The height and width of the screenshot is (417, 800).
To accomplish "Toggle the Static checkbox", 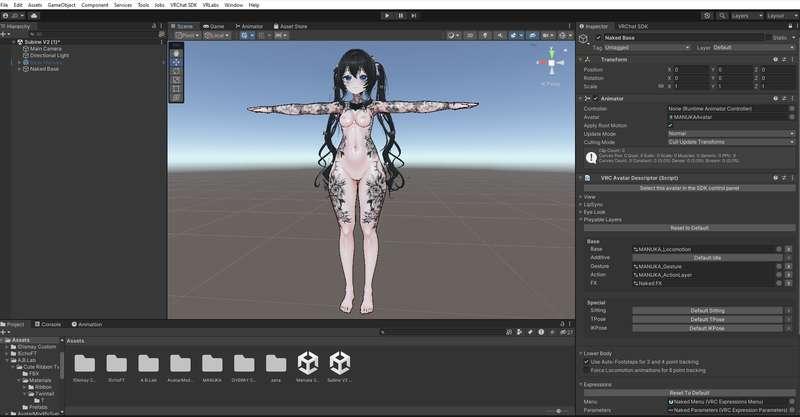I will click(768, 38).
